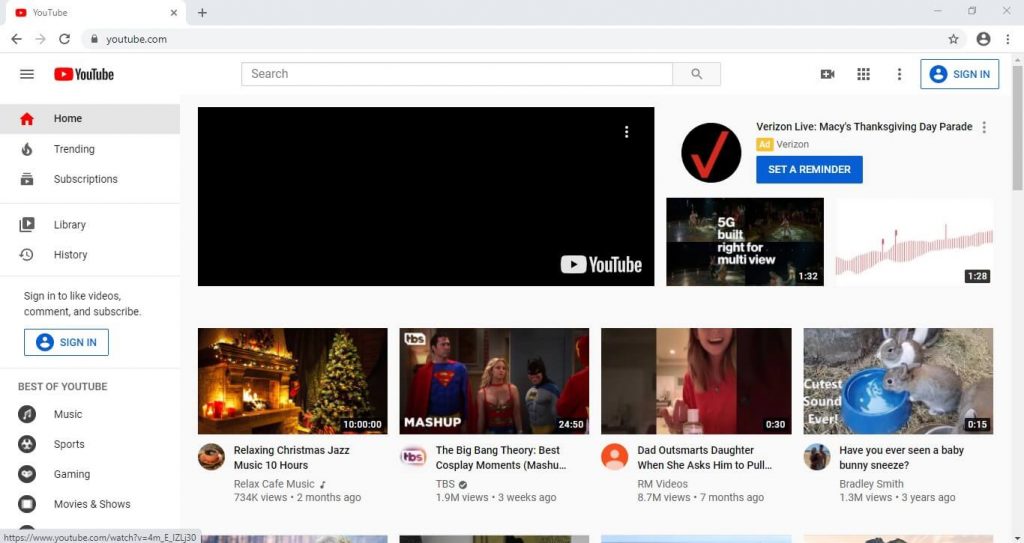Open Sports under Best of YouTube
The width and height of the screenshot is (1024, 543).
point(90,444)
